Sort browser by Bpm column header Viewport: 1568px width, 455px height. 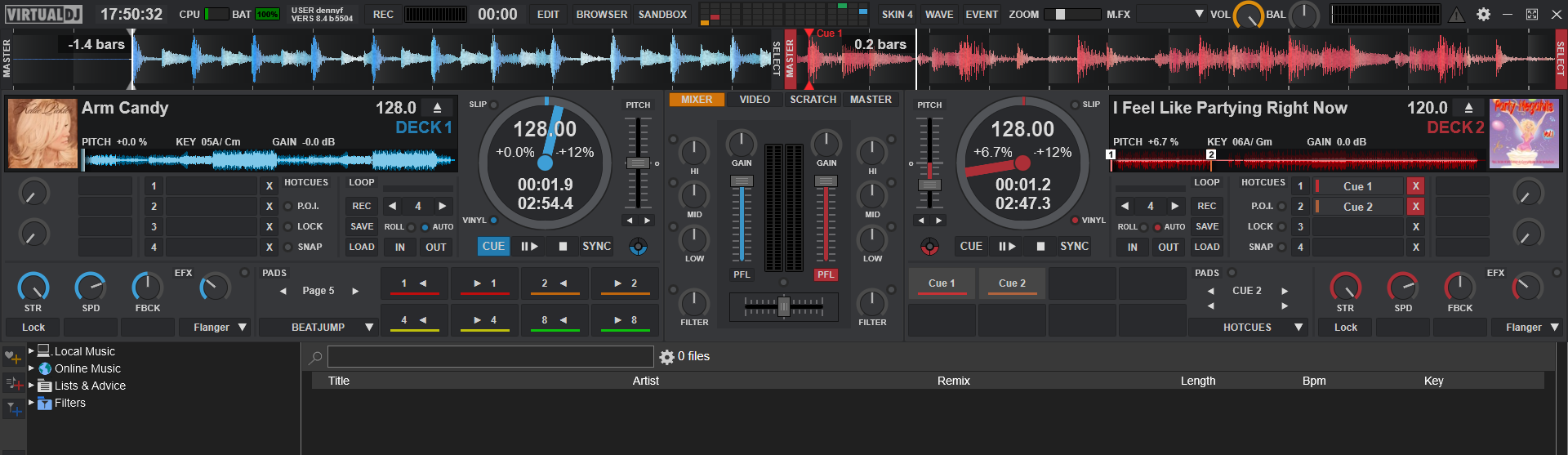[1314, 381]
